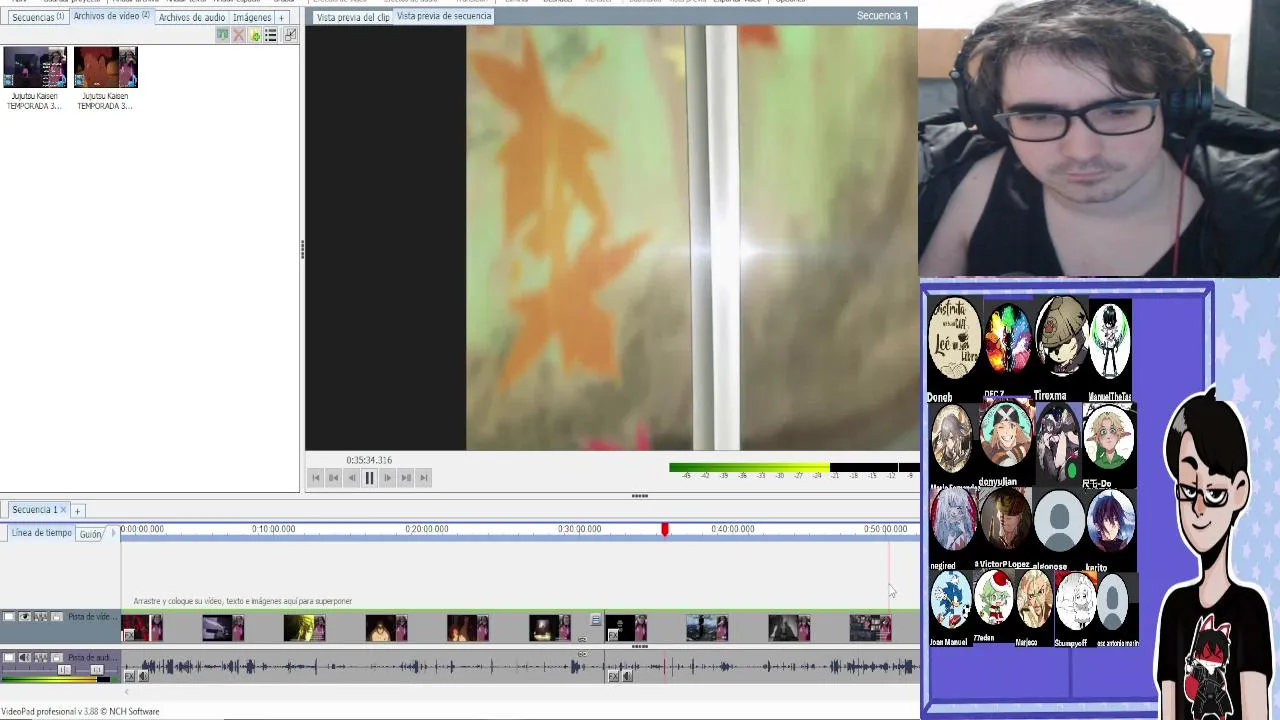
Task: Open the Imágenes bin tab
Action: [251, 17]
